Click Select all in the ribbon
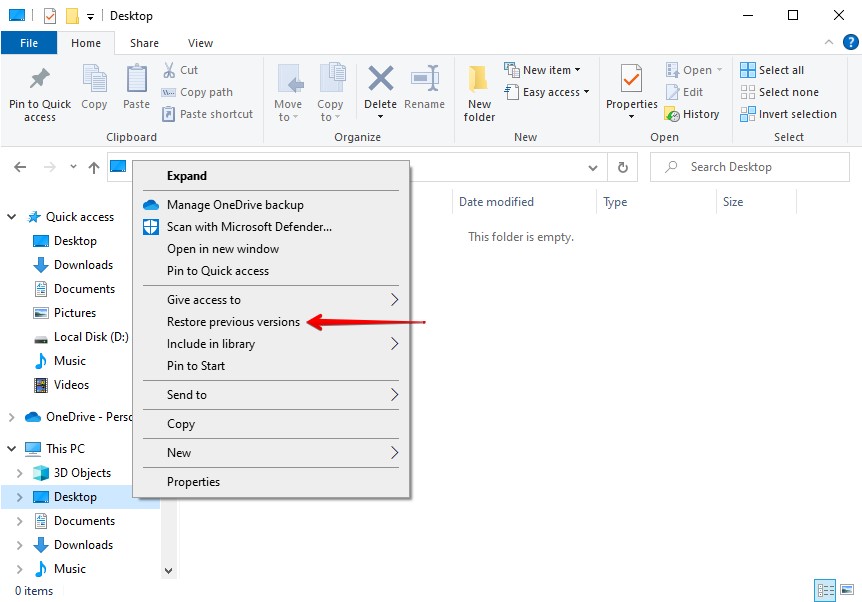The image size is (862, 602). pos(772,70)
